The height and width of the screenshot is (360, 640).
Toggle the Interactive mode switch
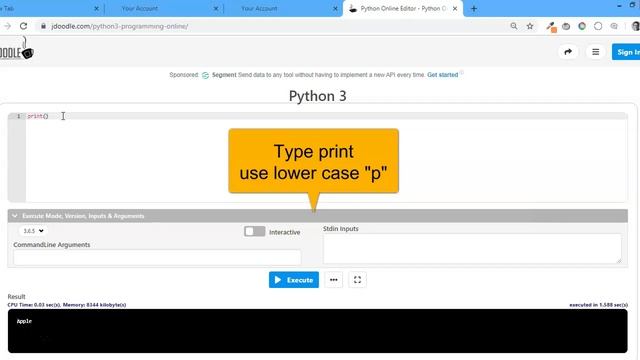(255, 231)
